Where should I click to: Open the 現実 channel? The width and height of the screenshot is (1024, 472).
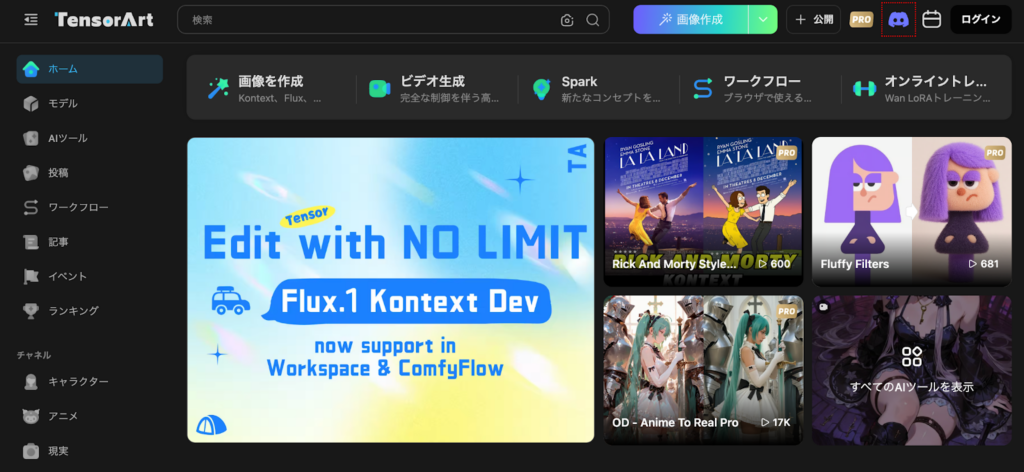click(x=89, y=451)
